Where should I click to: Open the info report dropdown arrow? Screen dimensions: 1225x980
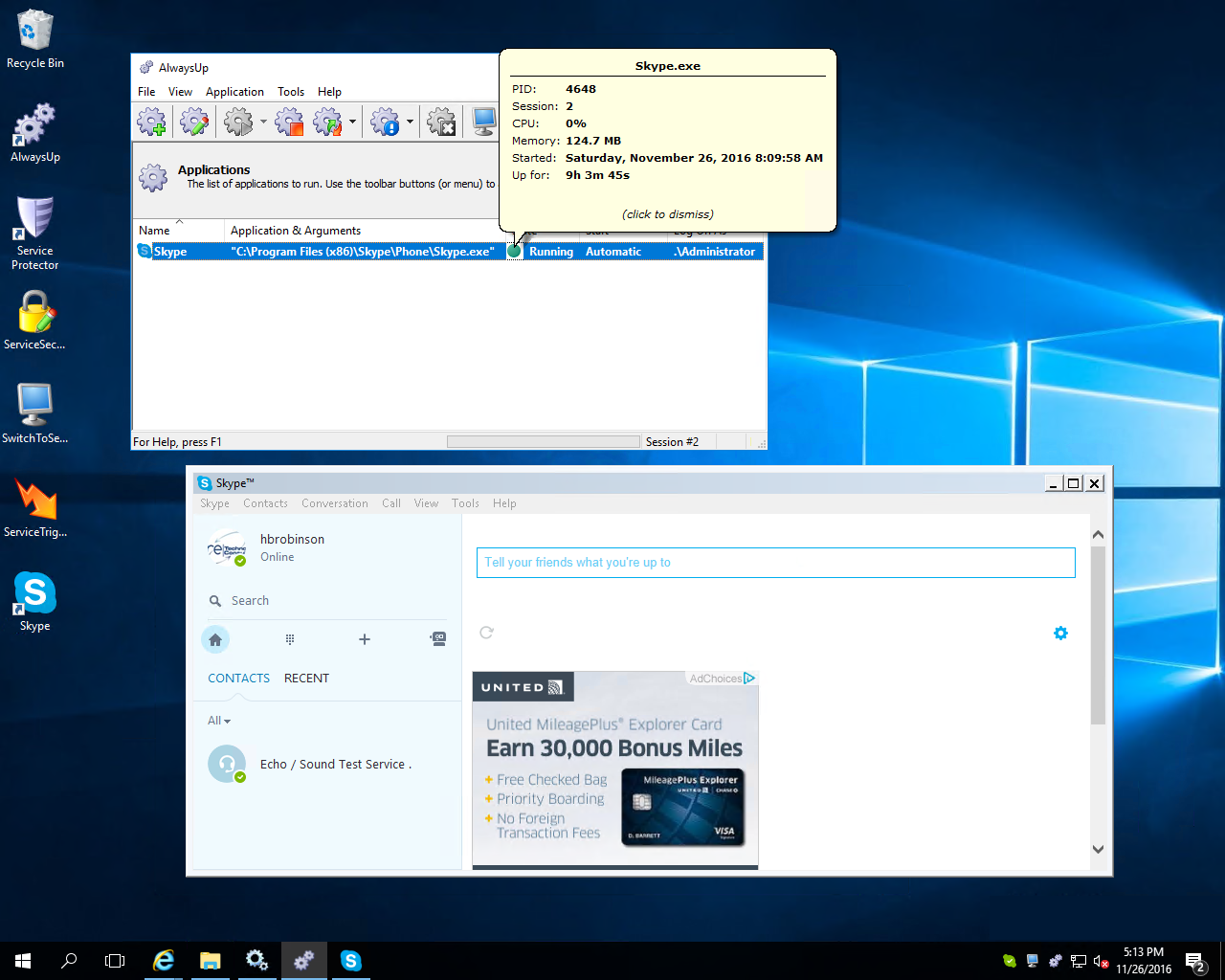point(410,122)
